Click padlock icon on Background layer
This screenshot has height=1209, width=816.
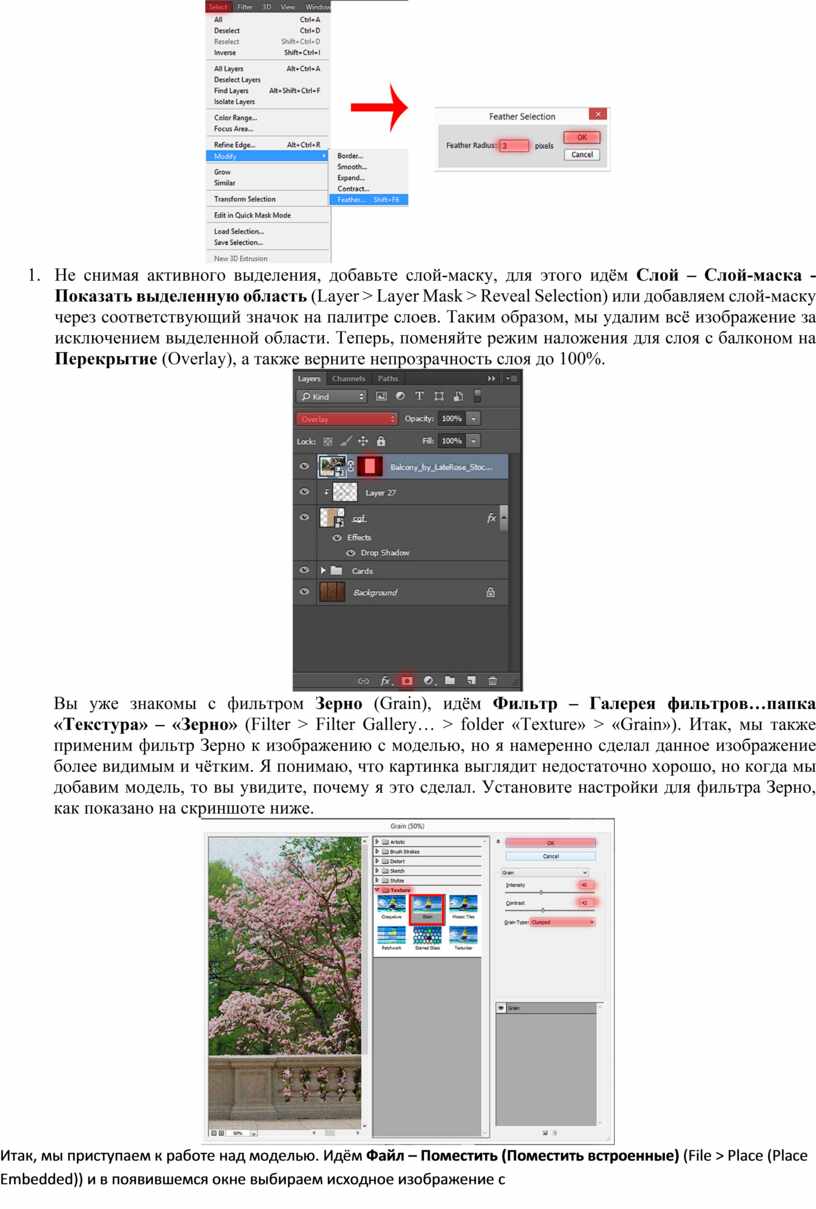click(490, 592)
